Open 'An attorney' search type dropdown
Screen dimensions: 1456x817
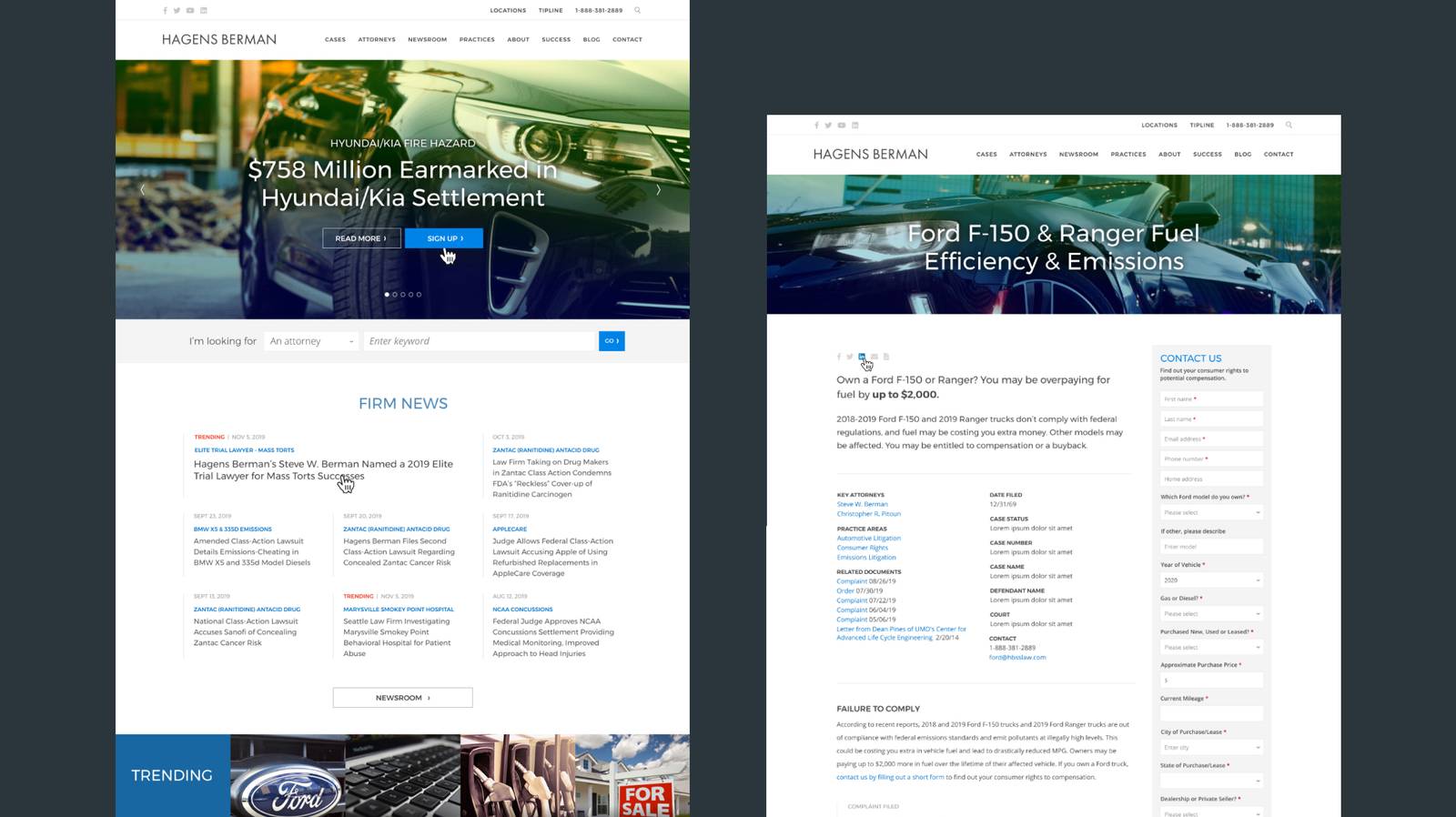pos(311,341)
